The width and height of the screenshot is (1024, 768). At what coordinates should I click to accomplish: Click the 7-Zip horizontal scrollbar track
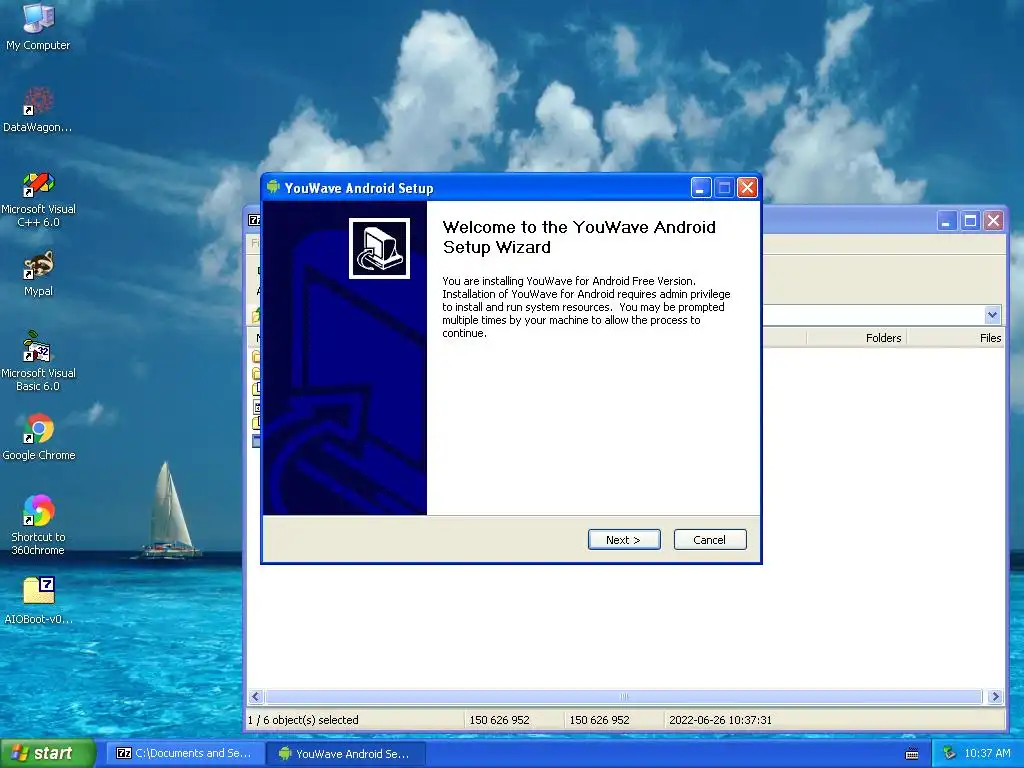[624, 696]
